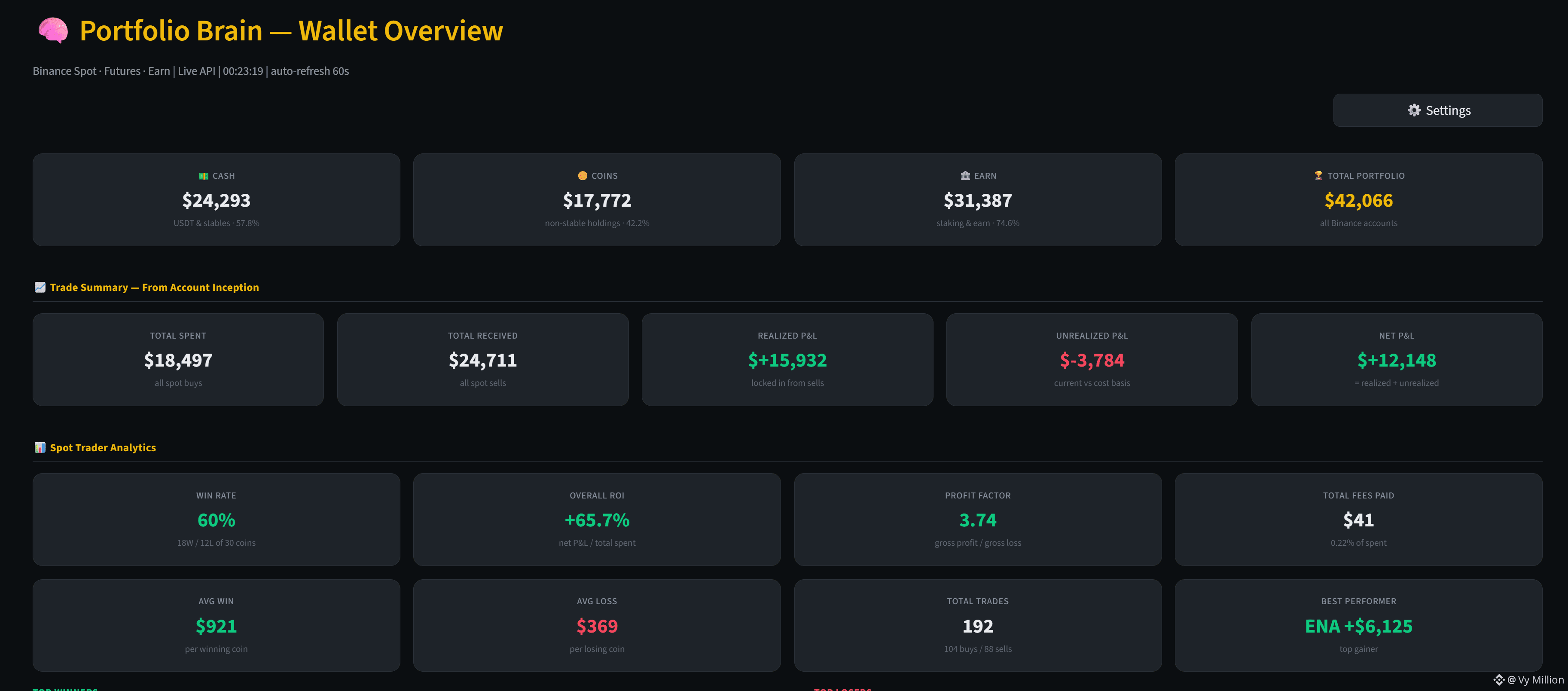The height and width of the screenshot is (691, 1568).
Task: Click the orange coin icon
Action: tap(582, 176)
